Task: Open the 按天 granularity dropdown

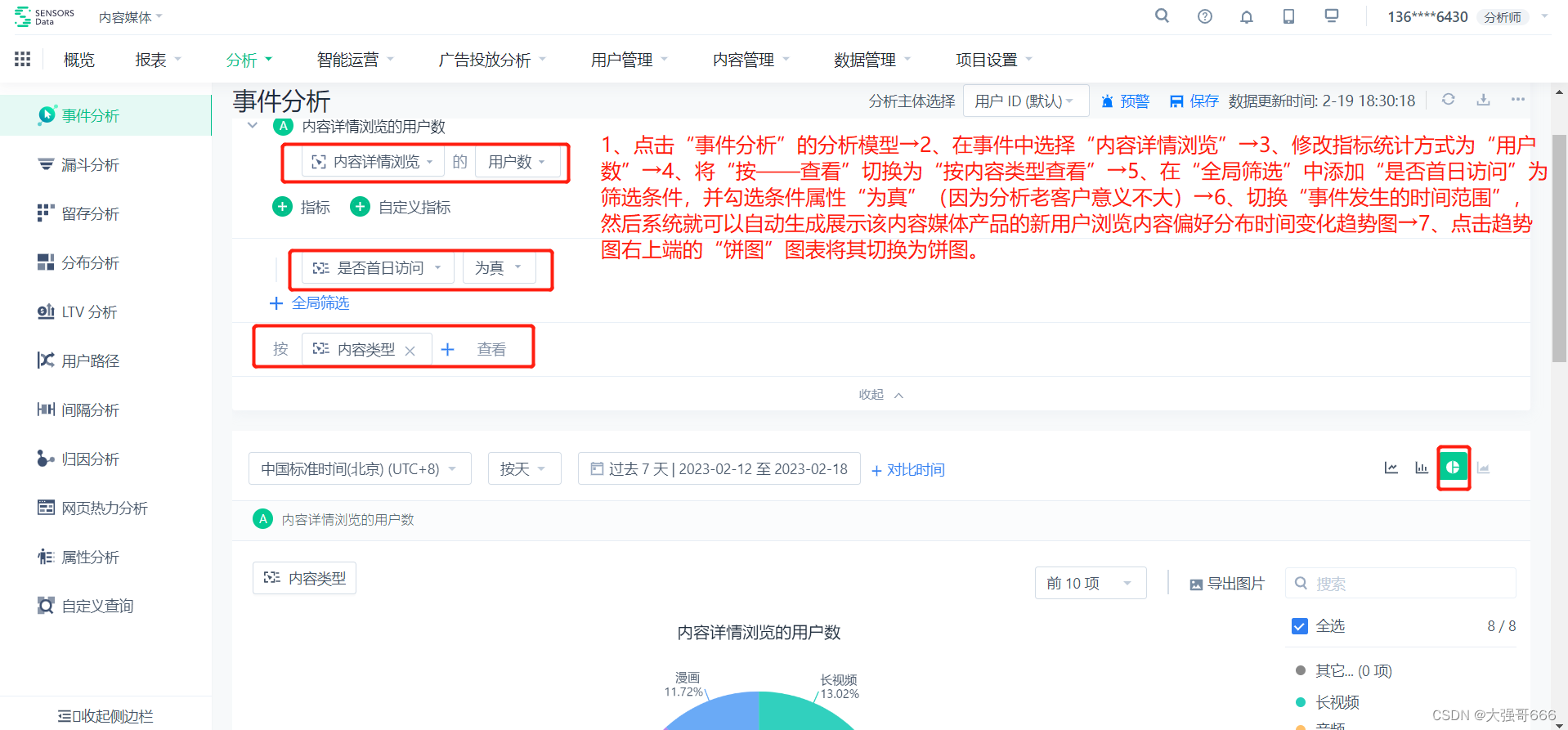Action: coord(524,468)
